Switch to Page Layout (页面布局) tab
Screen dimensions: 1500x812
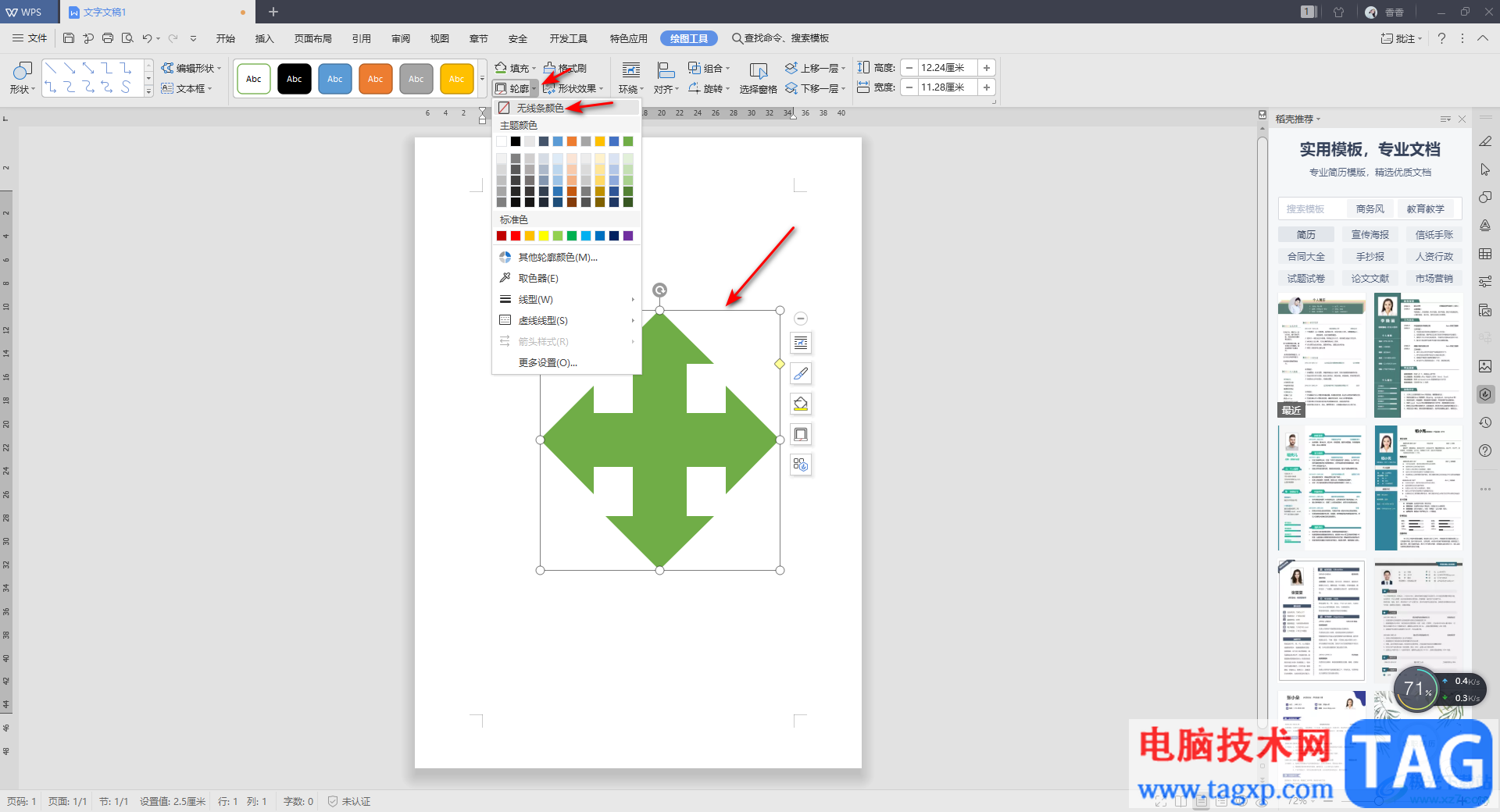312,38
